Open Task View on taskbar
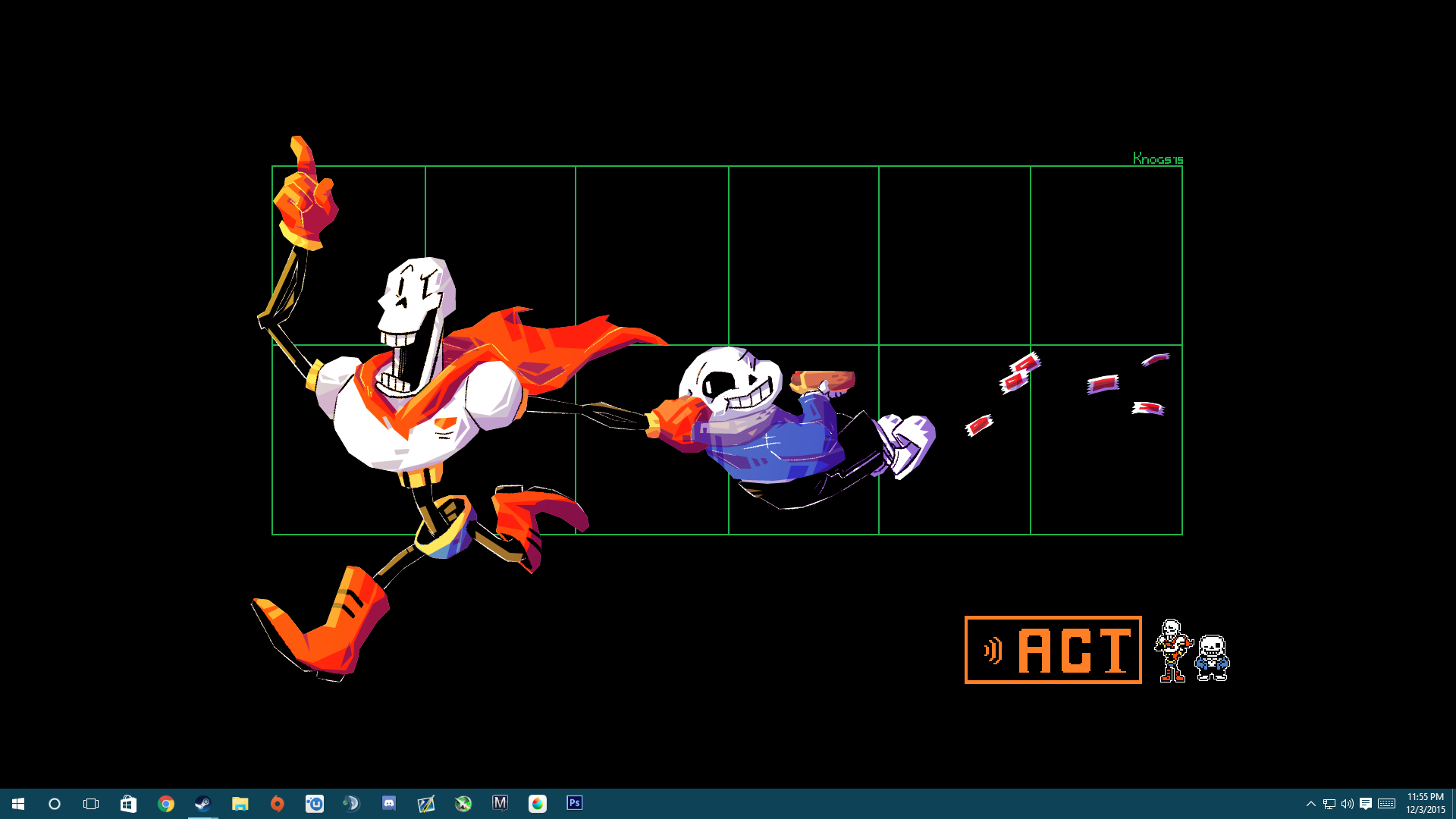The height and width of the screenshot is (819, 1456). coord(91,804)
